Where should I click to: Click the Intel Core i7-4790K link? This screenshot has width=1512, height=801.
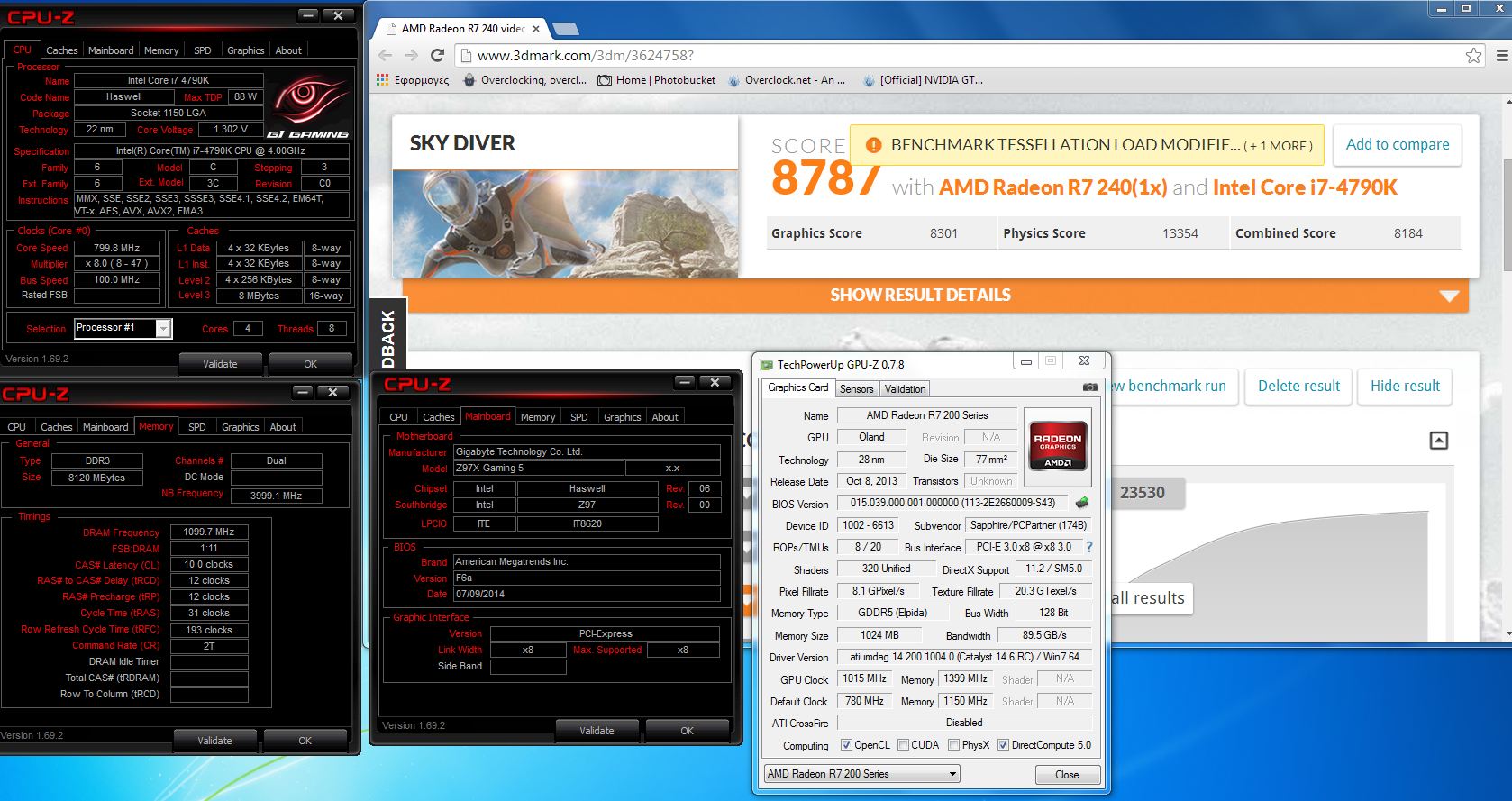pyautogui.click(x=1305, y=187)
